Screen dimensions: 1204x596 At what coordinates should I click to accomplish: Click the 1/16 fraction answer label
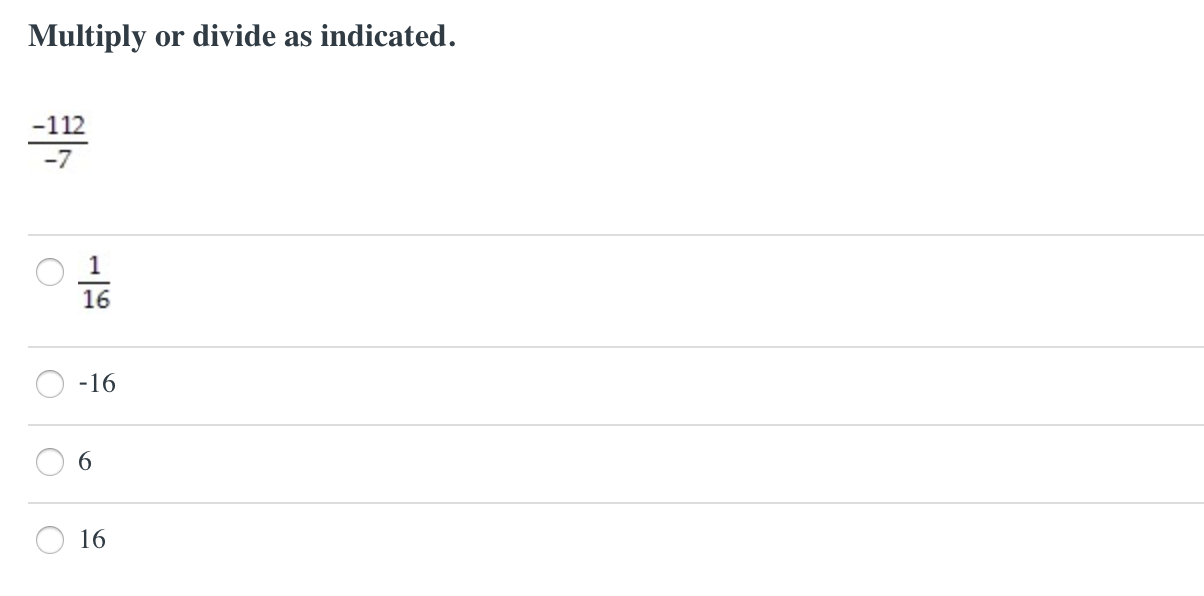point(96,283)
